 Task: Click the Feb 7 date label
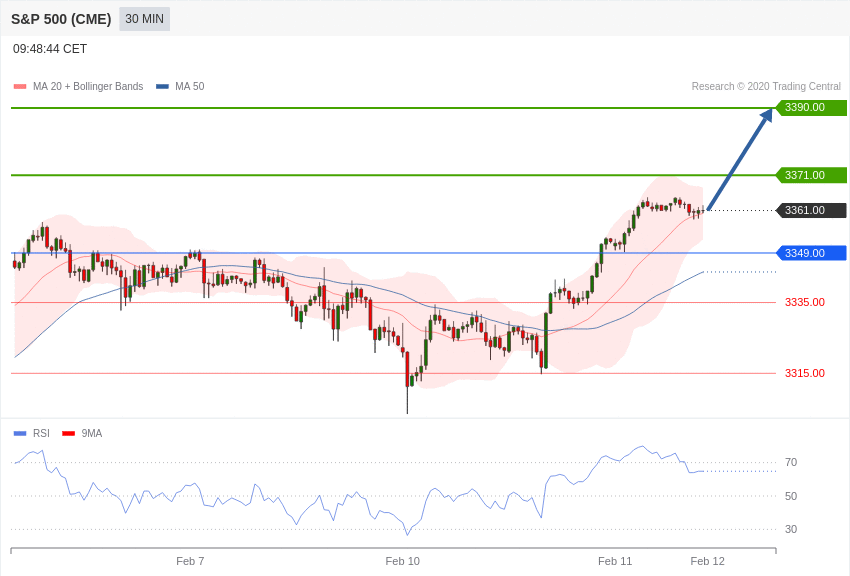click(x=190, y=561)
